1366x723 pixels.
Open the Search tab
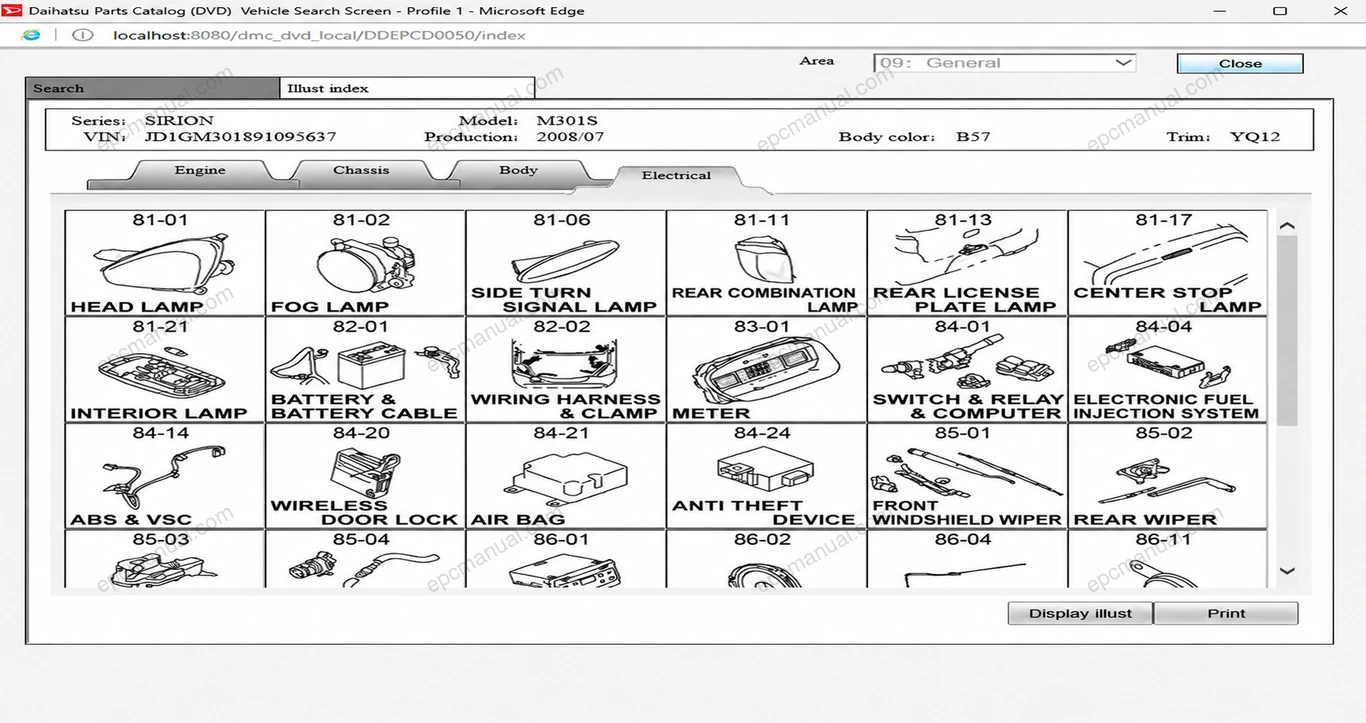pyautogui.click(x=153, y=88)
